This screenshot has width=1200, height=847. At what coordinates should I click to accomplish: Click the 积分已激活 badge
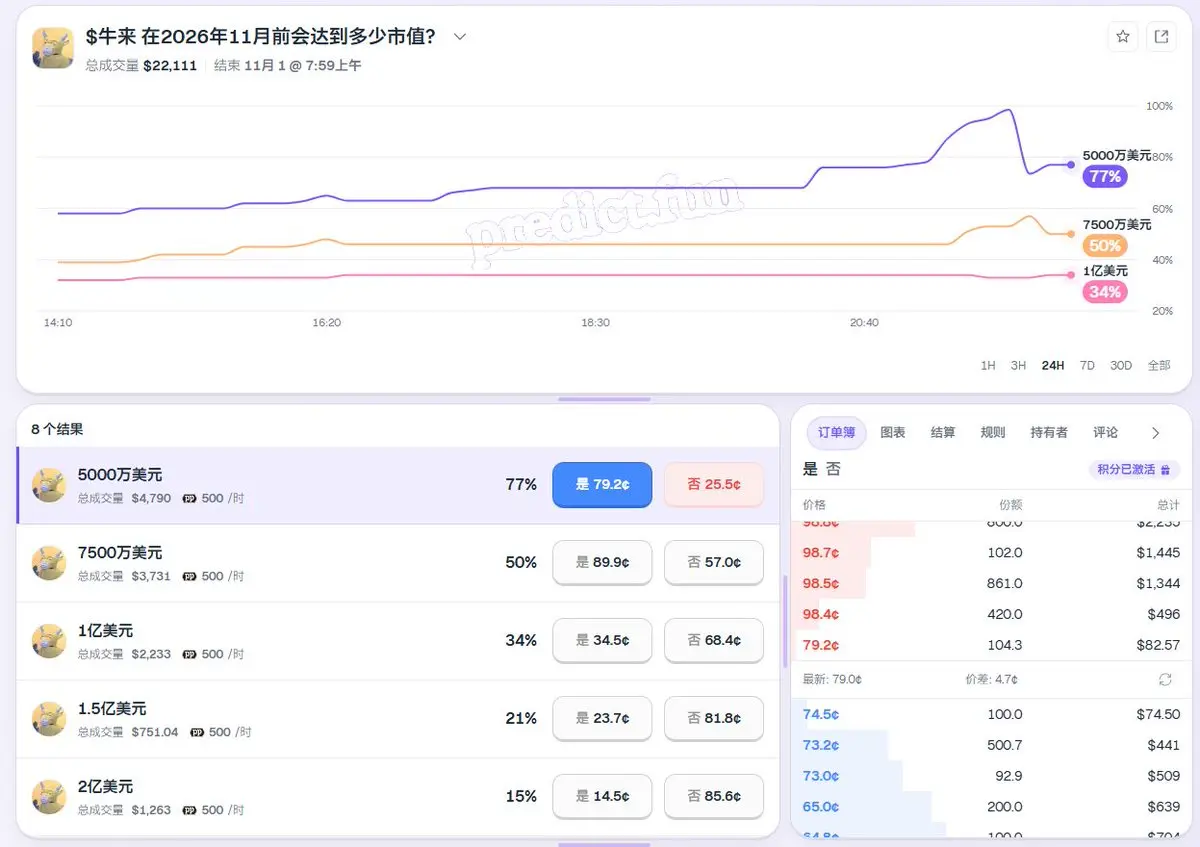point(1134,469)
